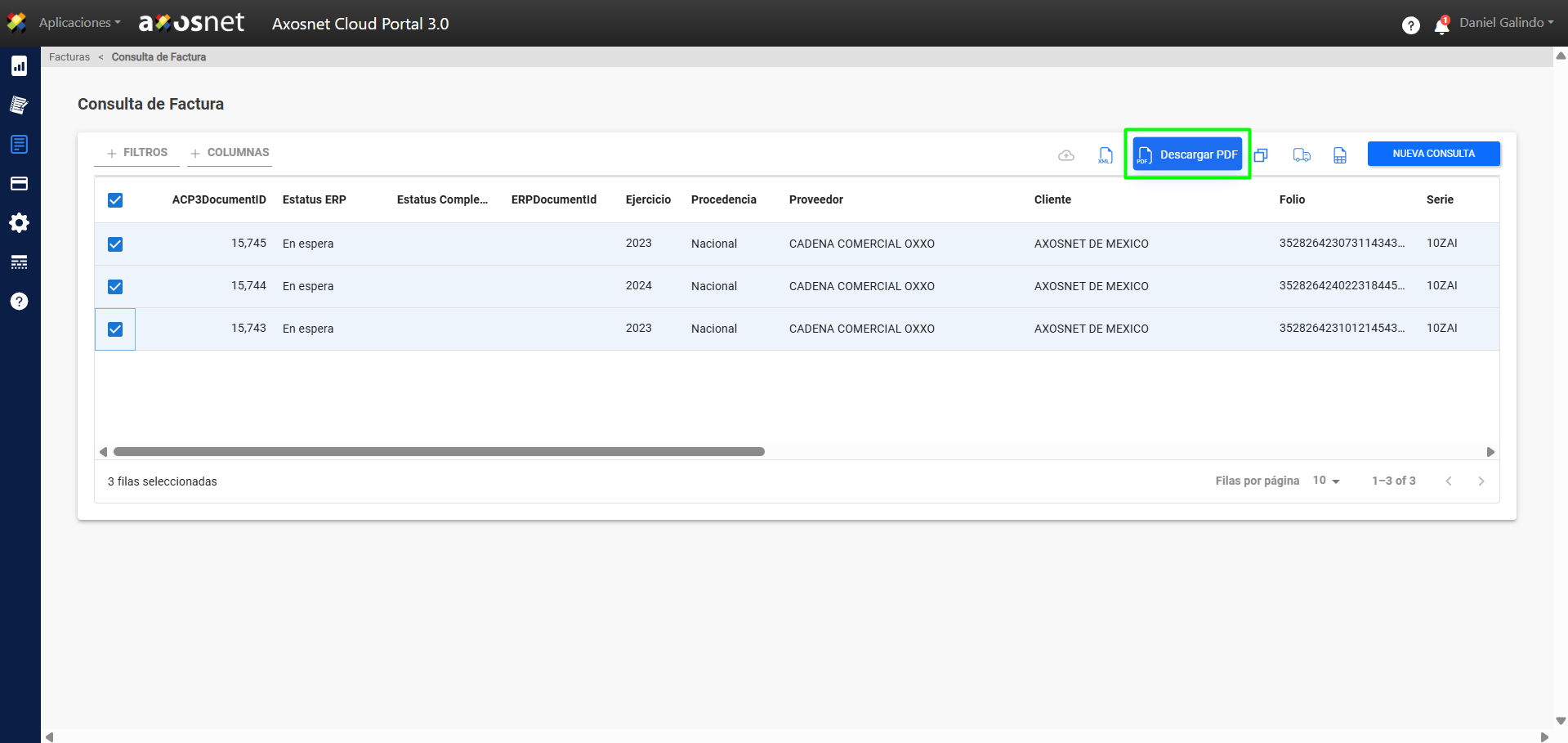Click '3 filas seleccionadas' status text

click(163, 481)
